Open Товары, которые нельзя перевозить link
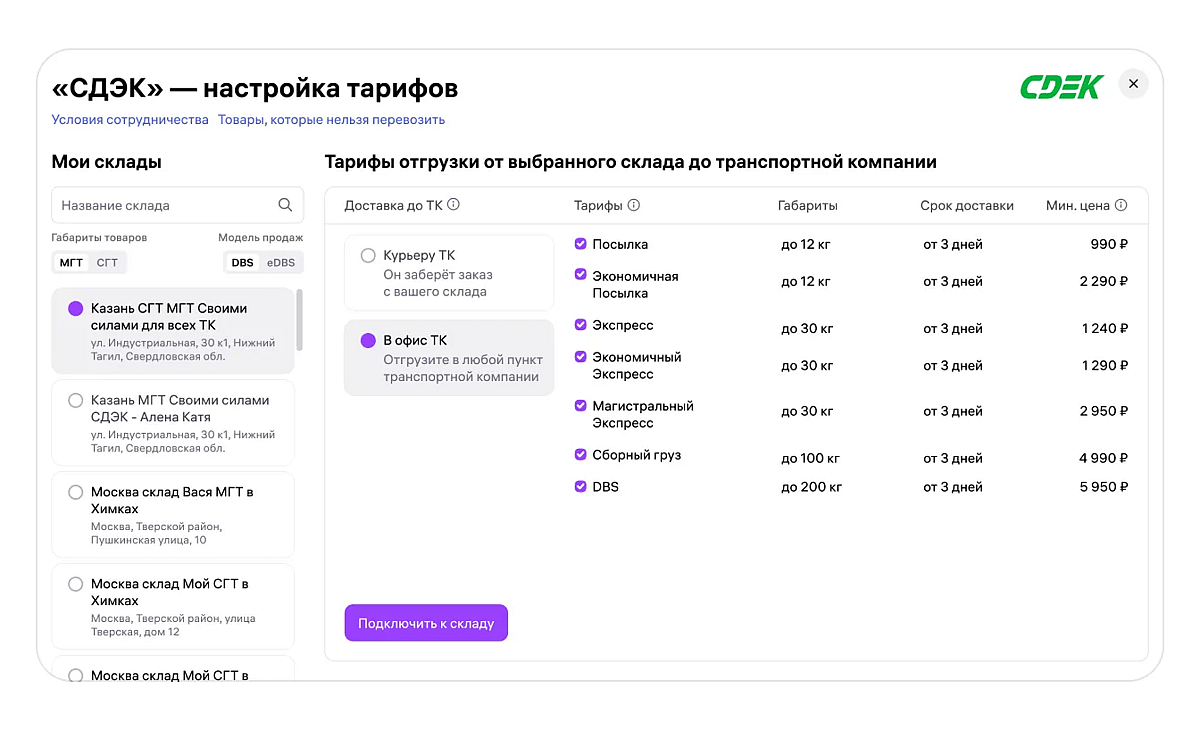The width and height of the screenshot is (1200, 730). click(332, 120)
